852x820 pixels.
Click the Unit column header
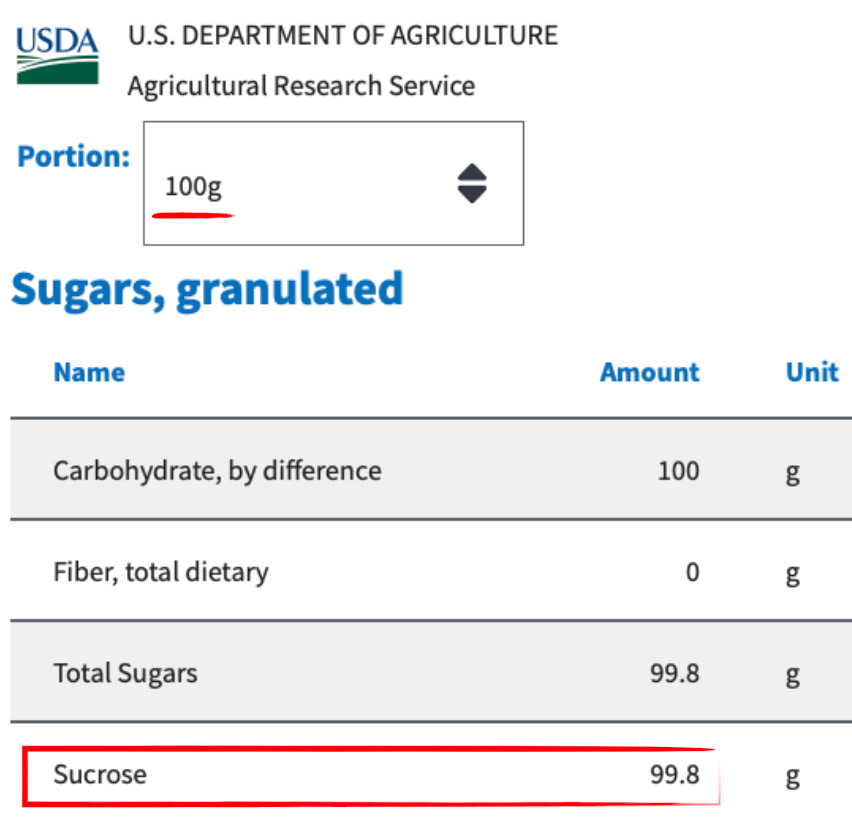point(812,372)
